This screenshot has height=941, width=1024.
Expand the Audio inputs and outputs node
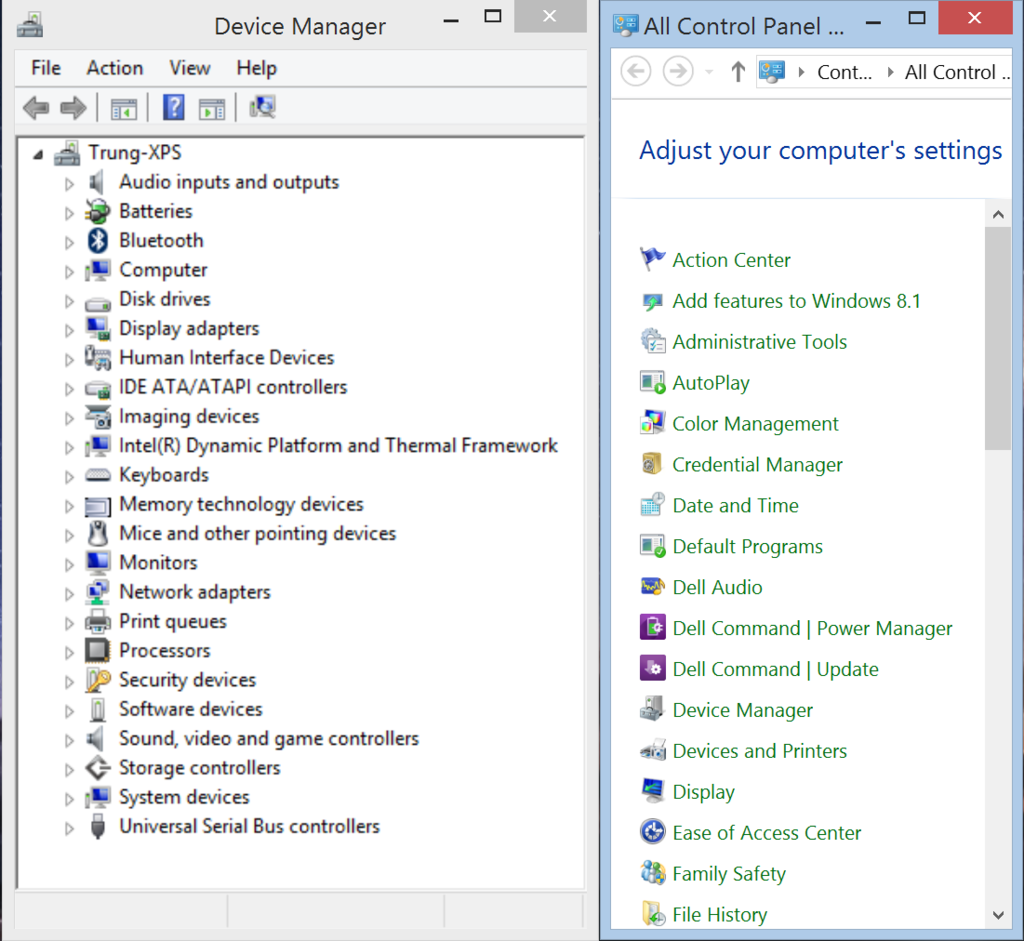click(69, 183)
